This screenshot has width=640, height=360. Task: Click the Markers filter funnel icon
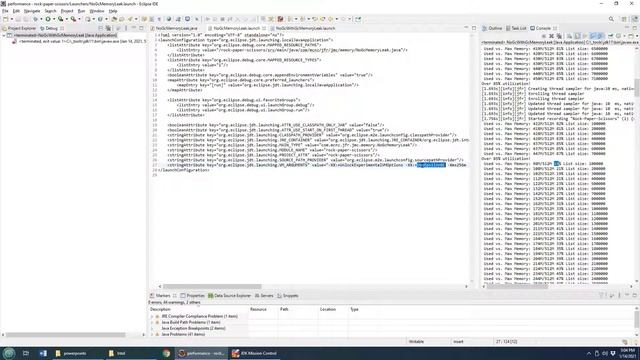tap(601, 295)
